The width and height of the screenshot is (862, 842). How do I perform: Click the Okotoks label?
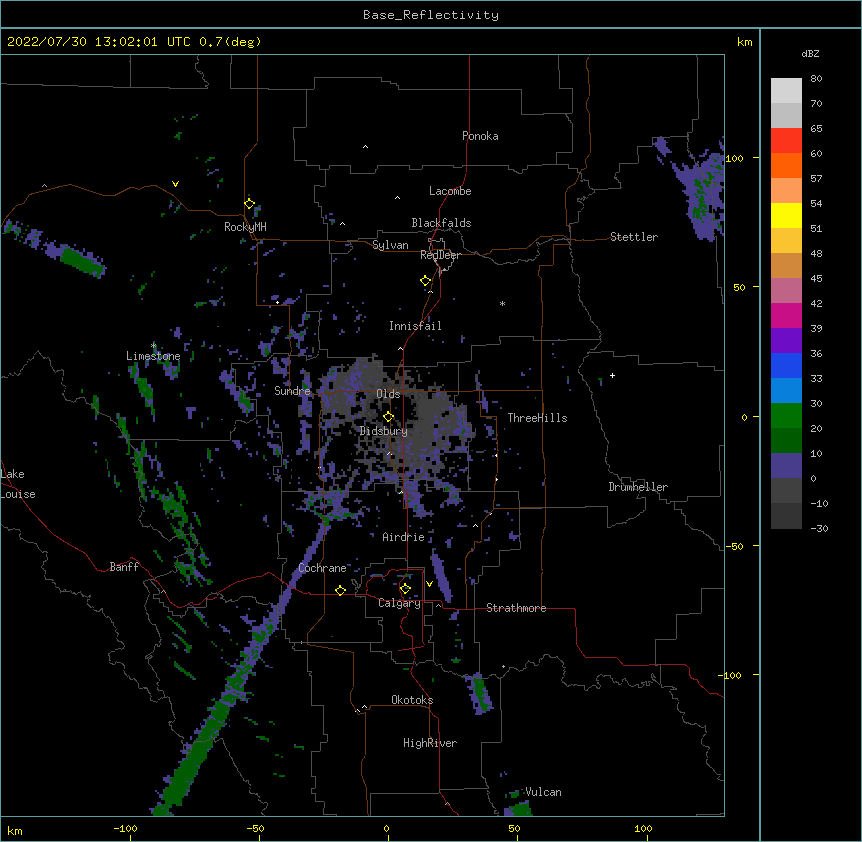point(412,700)
